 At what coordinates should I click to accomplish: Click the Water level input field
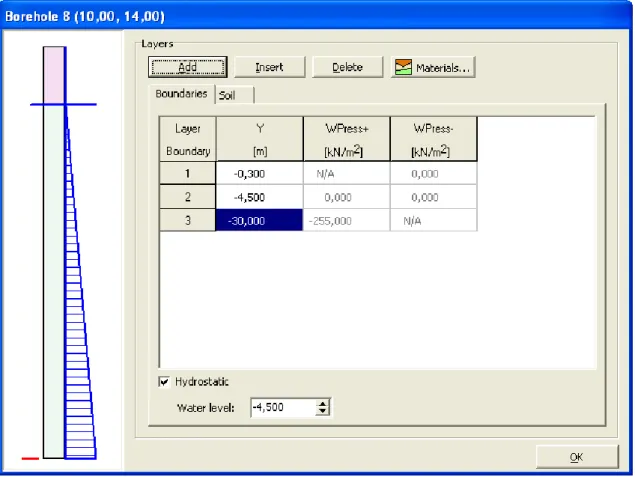pyautogui.click(x=283, y=407)
